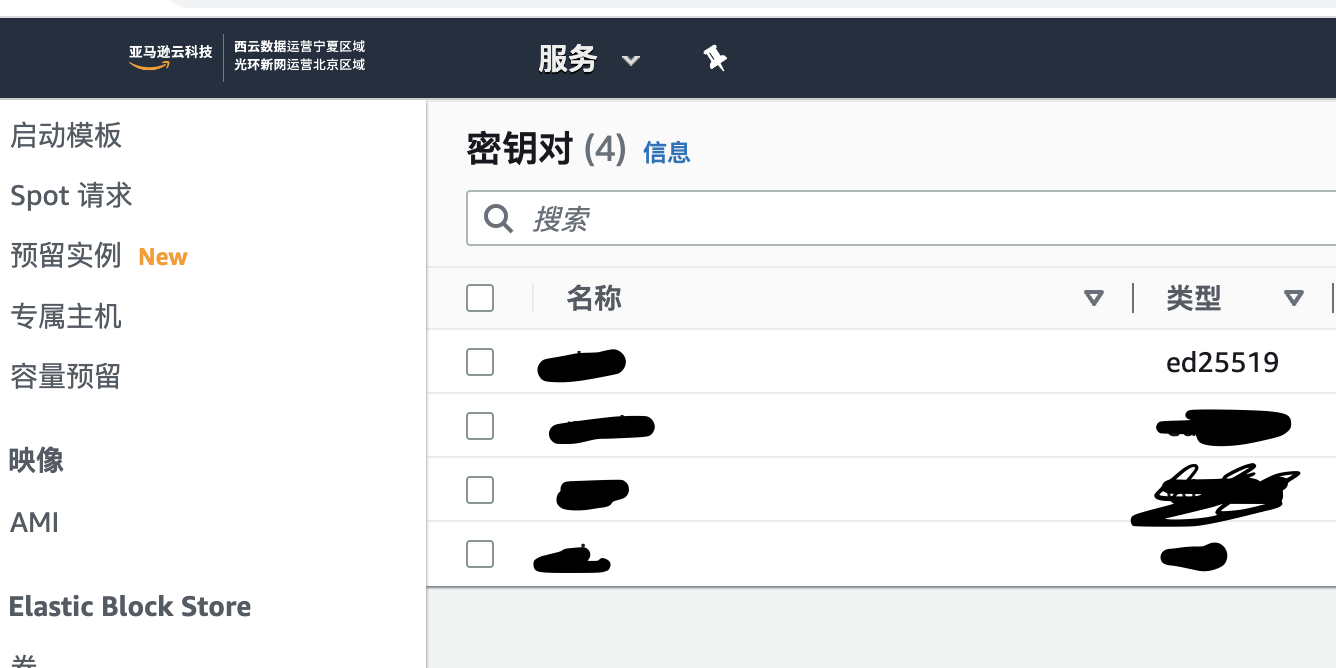Select 映像 heading in sidebar

pos(37,461)
